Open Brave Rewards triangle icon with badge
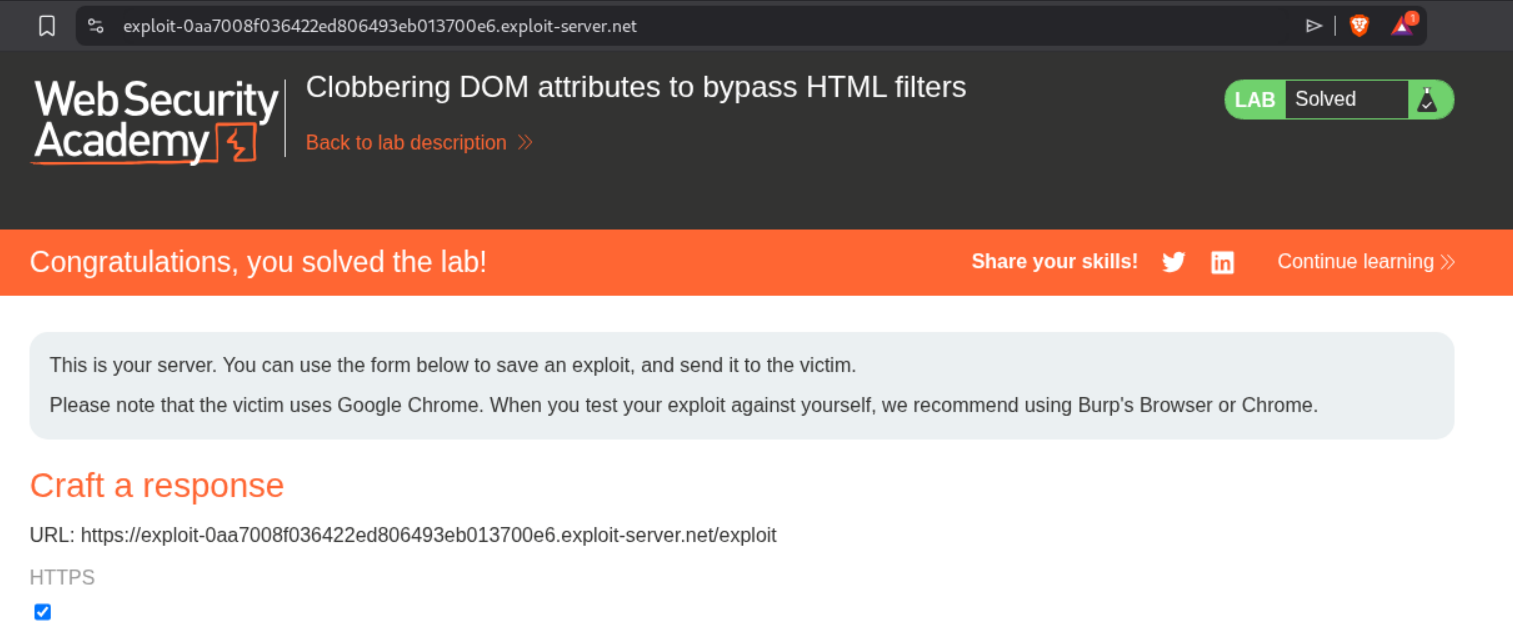The width and height of the screenshot is (1513, 640). pos(1403,25)
